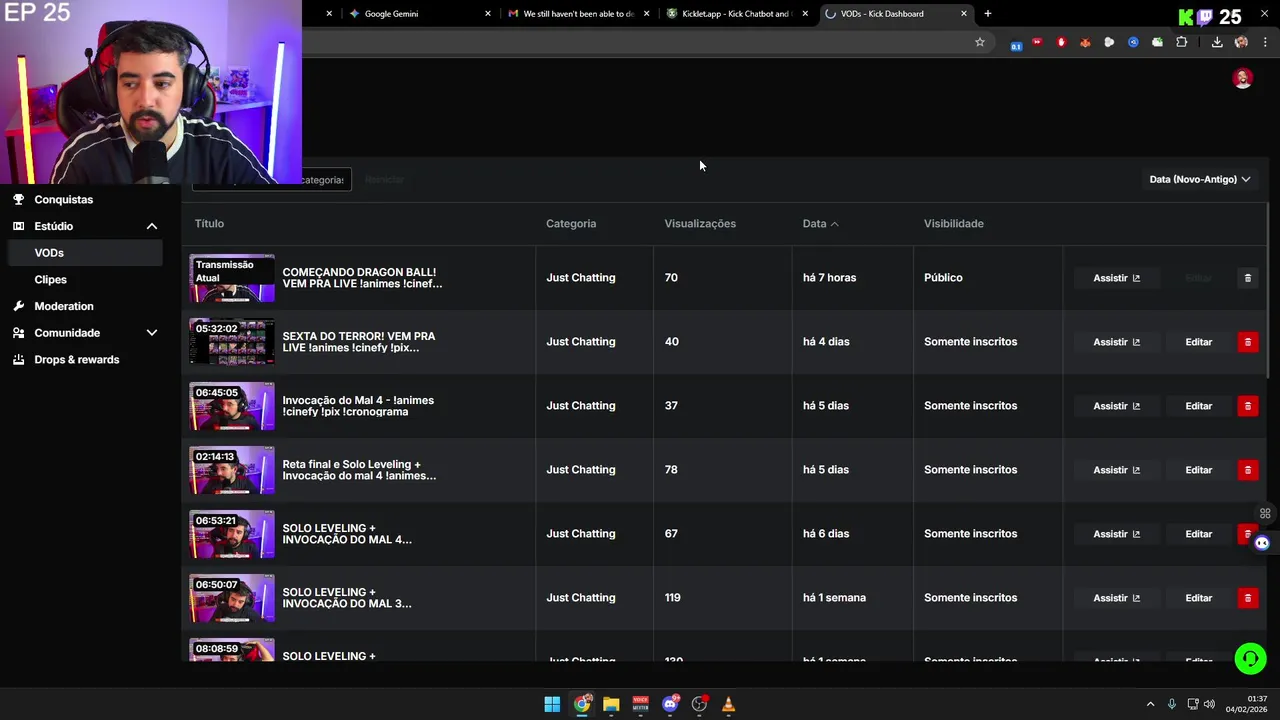1280x720 pixels.
Task: Open VLC media player from taskbar
Action: 728,704
